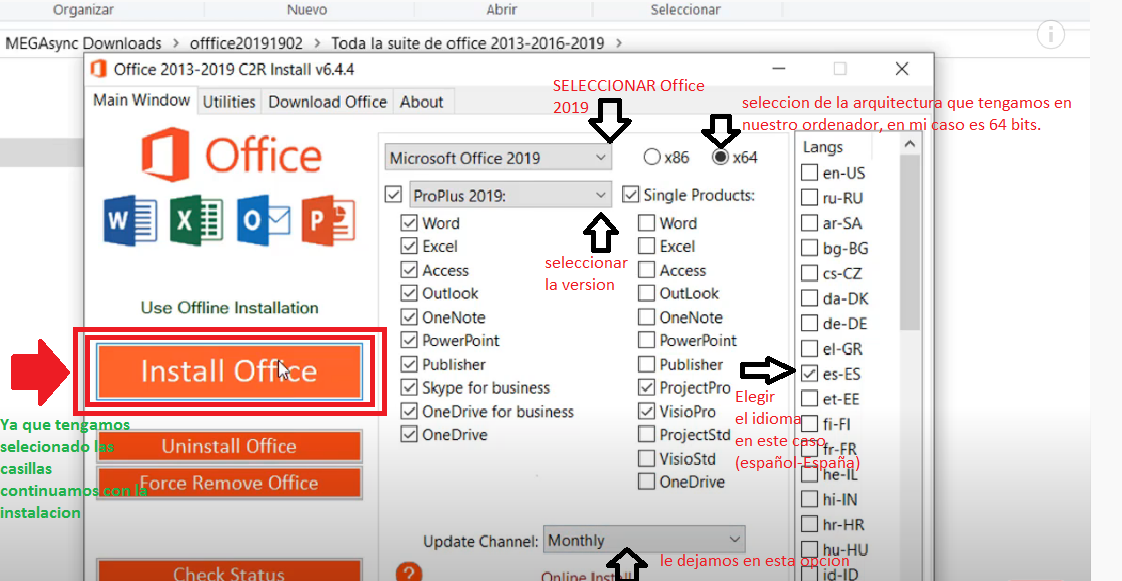Image resolution: width=1122 pixels, height=581 pixels.
Task: Open the Update Channel Monthly dropdown
Action: click(x=644, y=540)
